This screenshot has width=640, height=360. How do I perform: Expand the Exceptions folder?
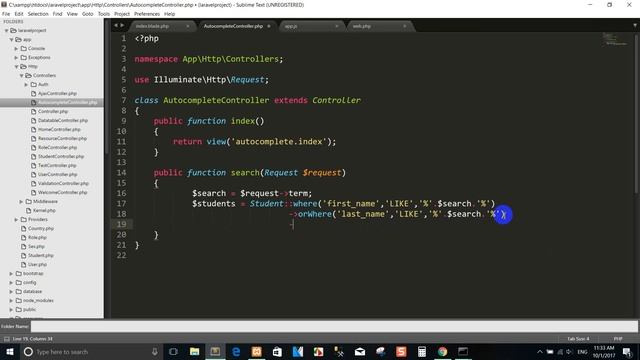16,58
